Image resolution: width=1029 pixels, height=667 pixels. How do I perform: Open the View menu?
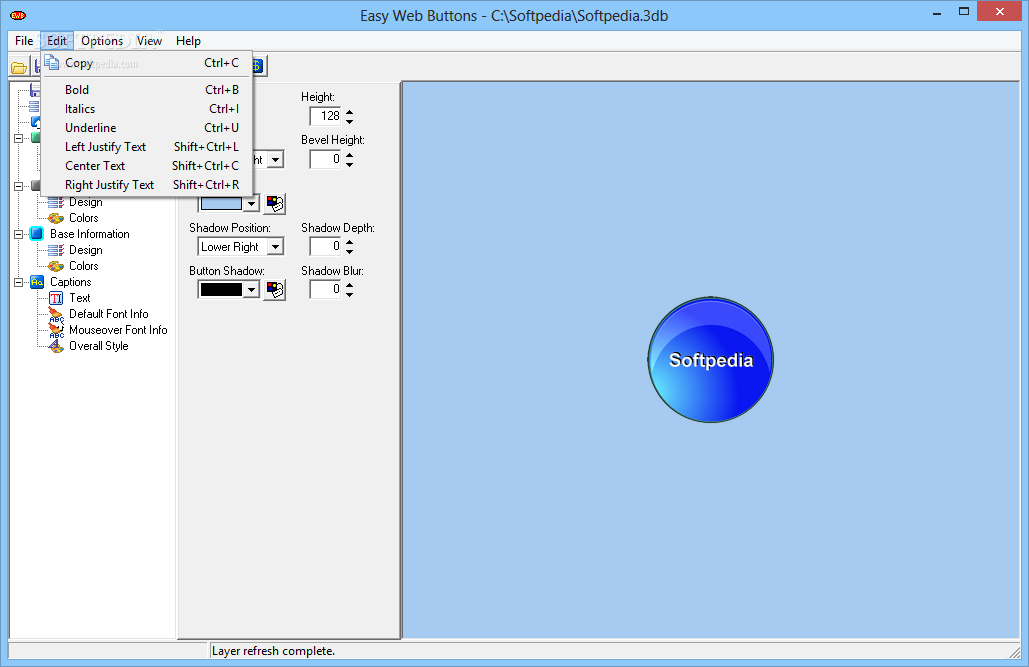click(149, 41)
